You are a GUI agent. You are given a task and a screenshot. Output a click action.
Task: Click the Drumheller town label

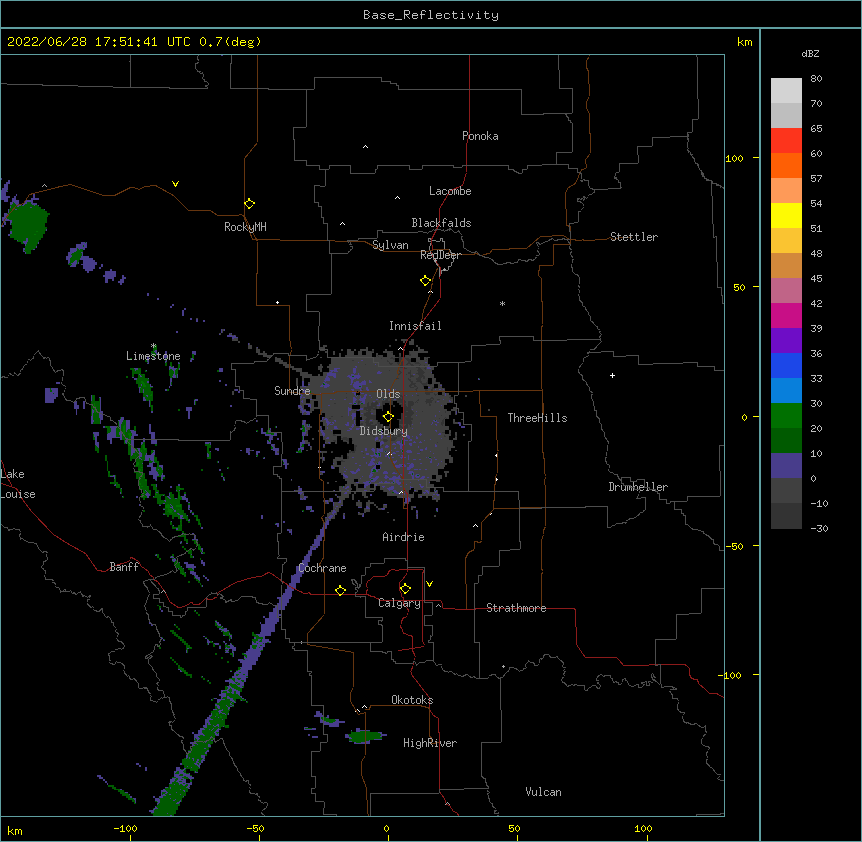(x=638, y=487)
